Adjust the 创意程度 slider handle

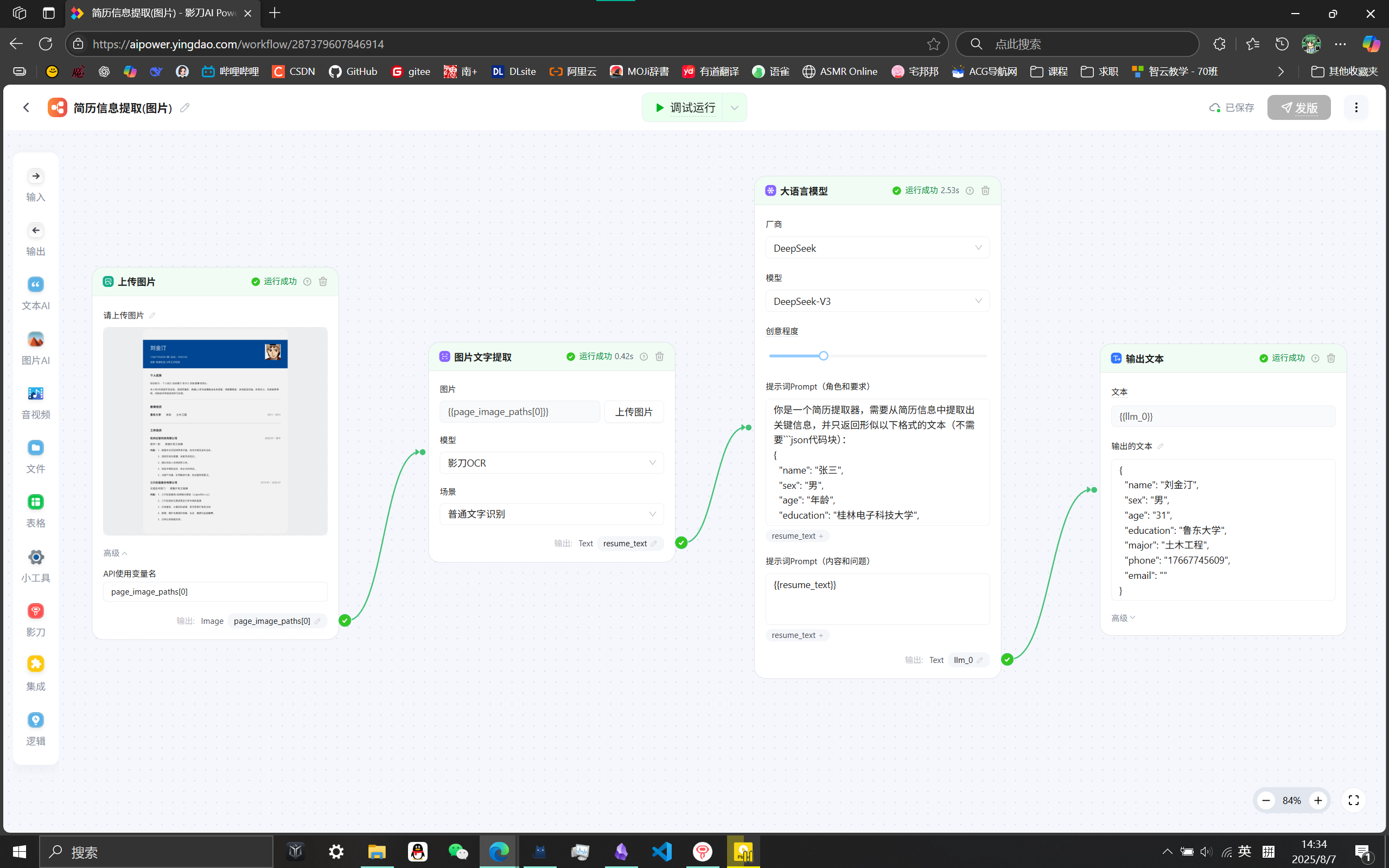823,356
